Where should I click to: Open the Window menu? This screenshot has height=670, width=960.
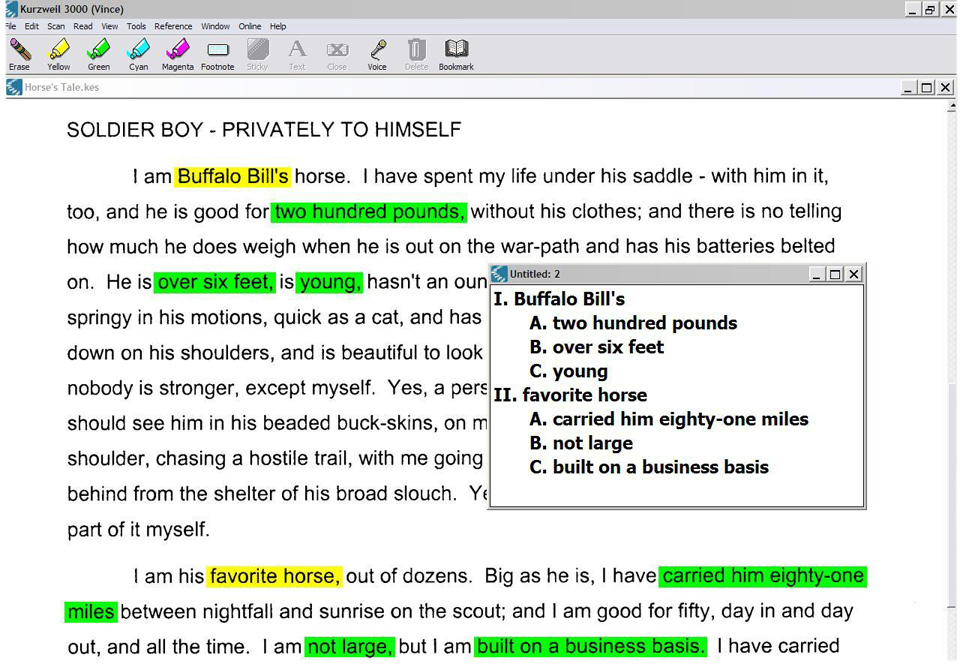[x=216, y=26]
